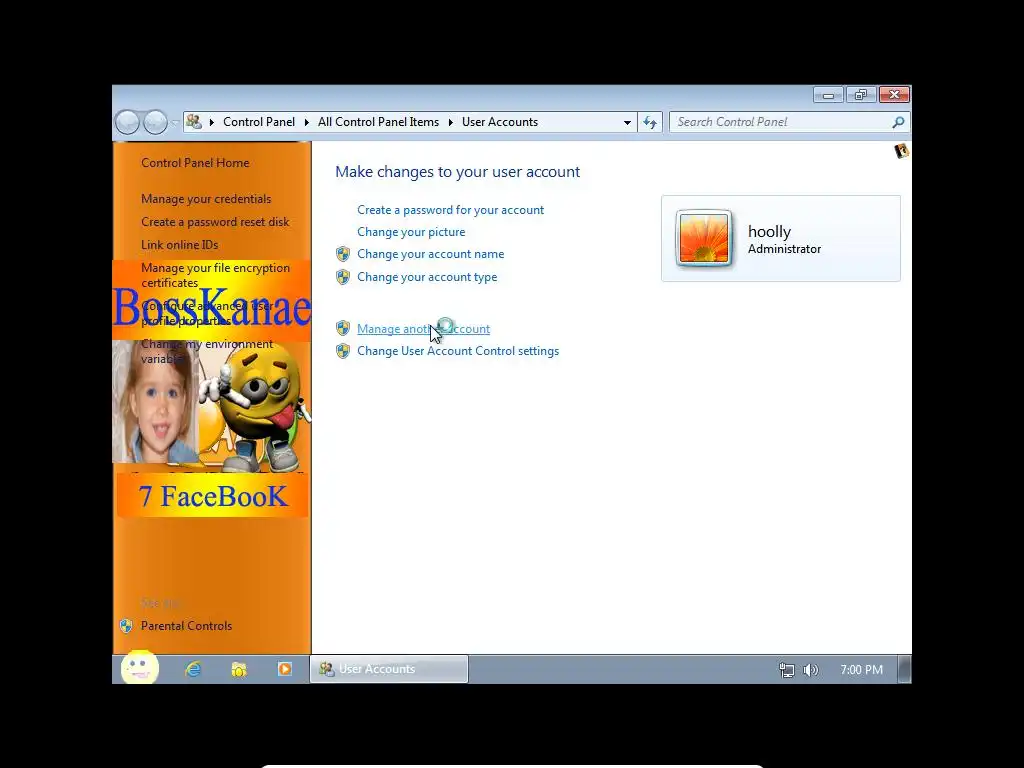
Task: Click the magnifier search icon
Action: (x=899, y=122)
